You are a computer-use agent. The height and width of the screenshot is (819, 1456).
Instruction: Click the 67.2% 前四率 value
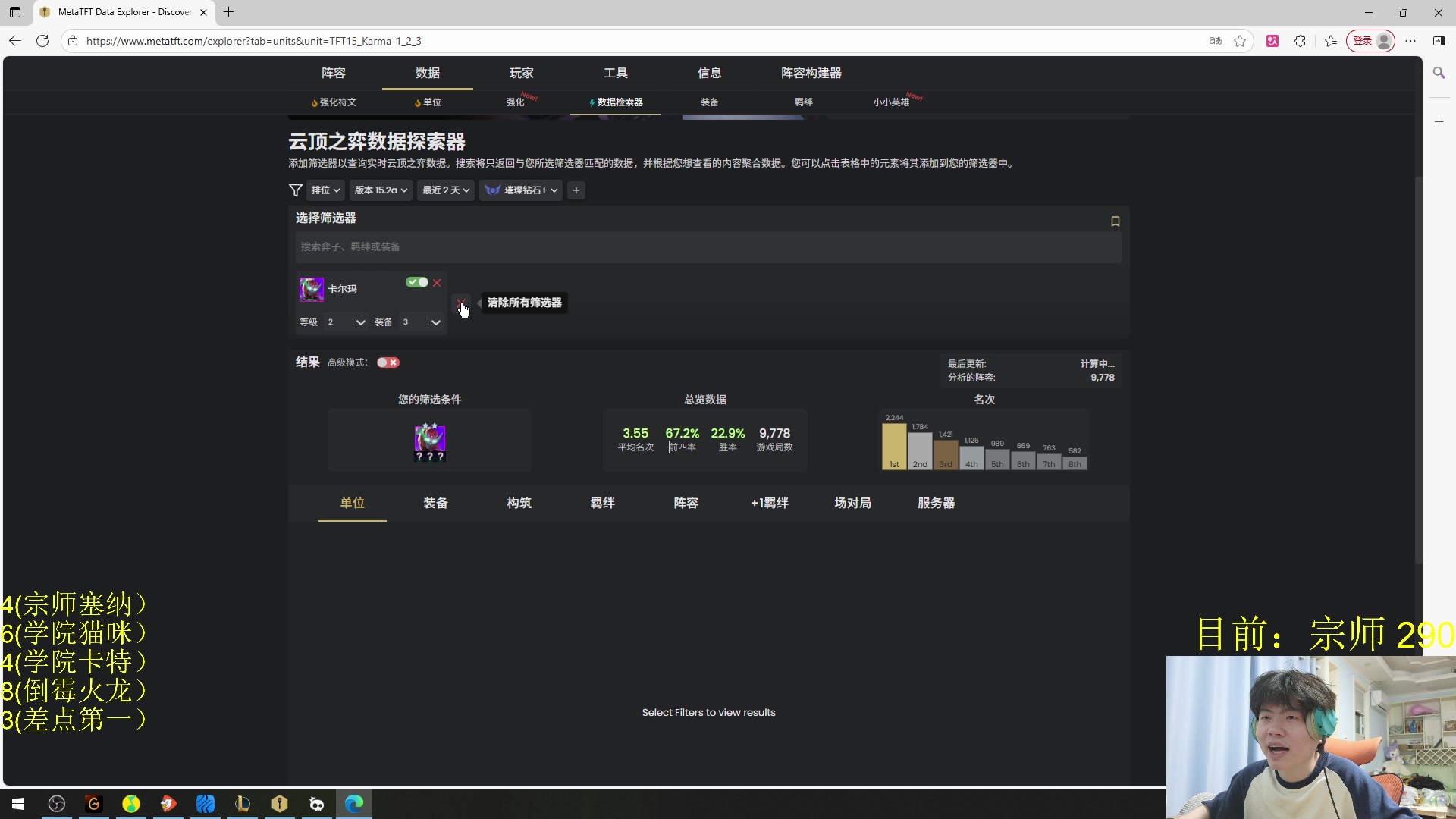click(x=682, y=433)
